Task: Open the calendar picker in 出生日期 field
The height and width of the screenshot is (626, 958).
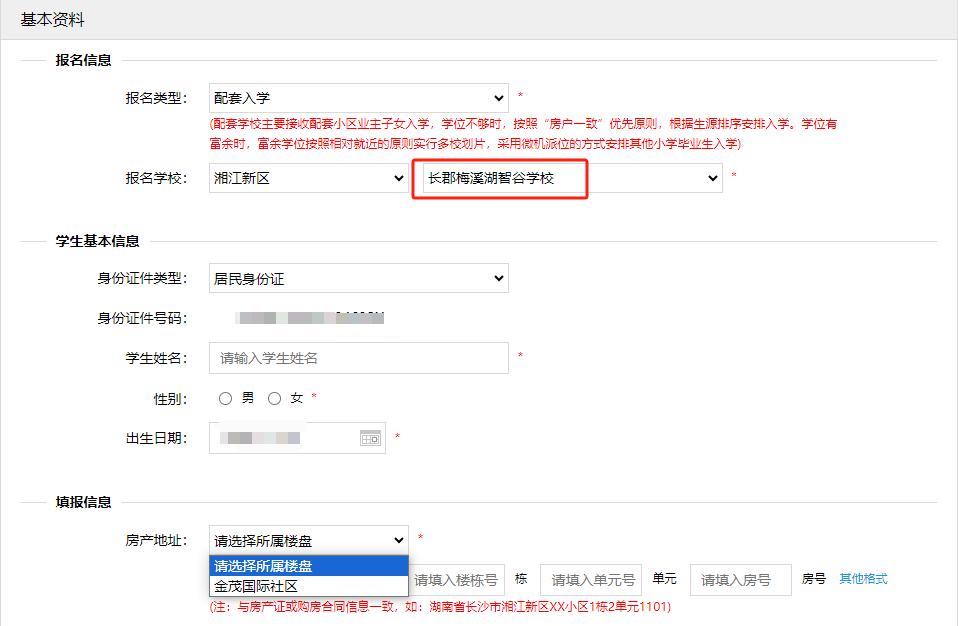Action: point(370,438)
